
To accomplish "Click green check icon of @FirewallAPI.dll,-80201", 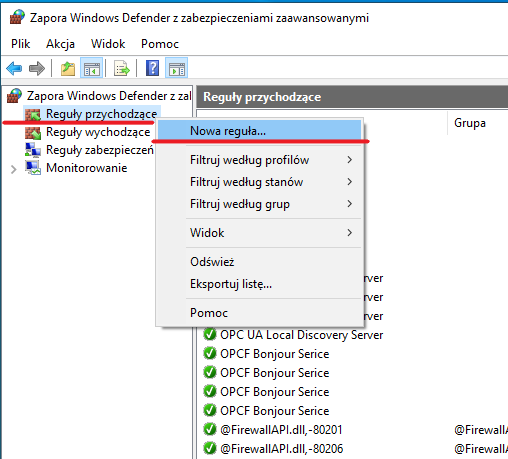I will click(210, 429).
